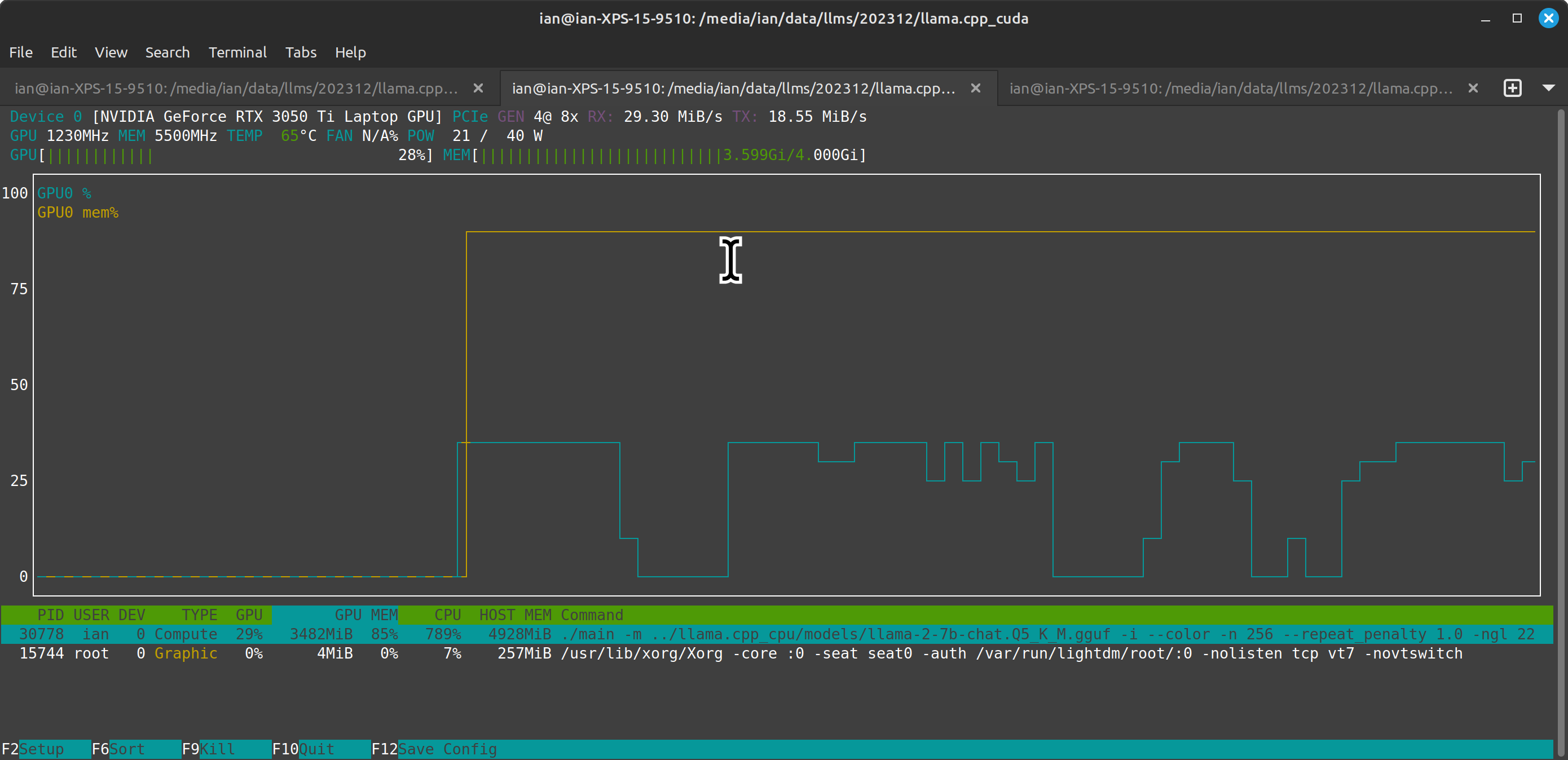Open the Help menu
The width and height of the screenshot is (1568, 760).
coord(350,52)
